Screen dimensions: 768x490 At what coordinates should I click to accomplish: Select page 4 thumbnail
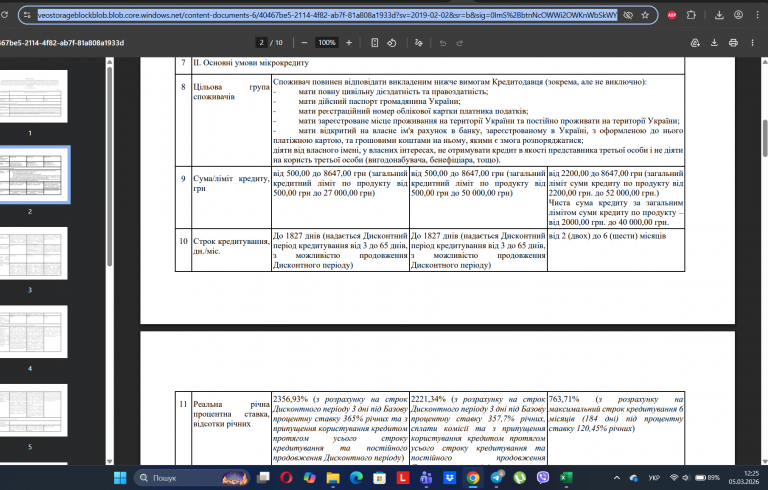pos(33,331)
